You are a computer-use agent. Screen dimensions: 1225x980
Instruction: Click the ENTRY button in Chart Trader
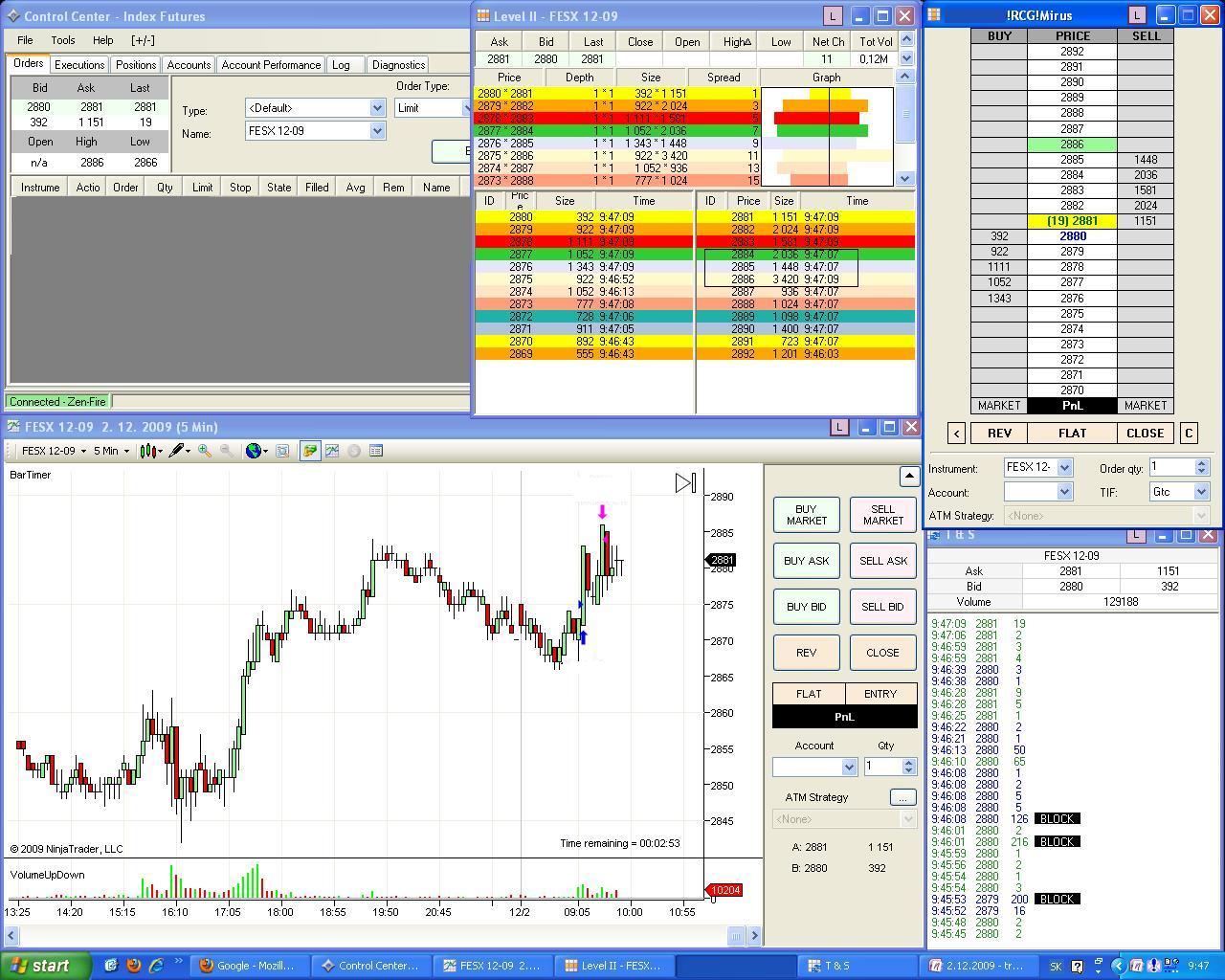pyautogui.click(x=880, y=694)
